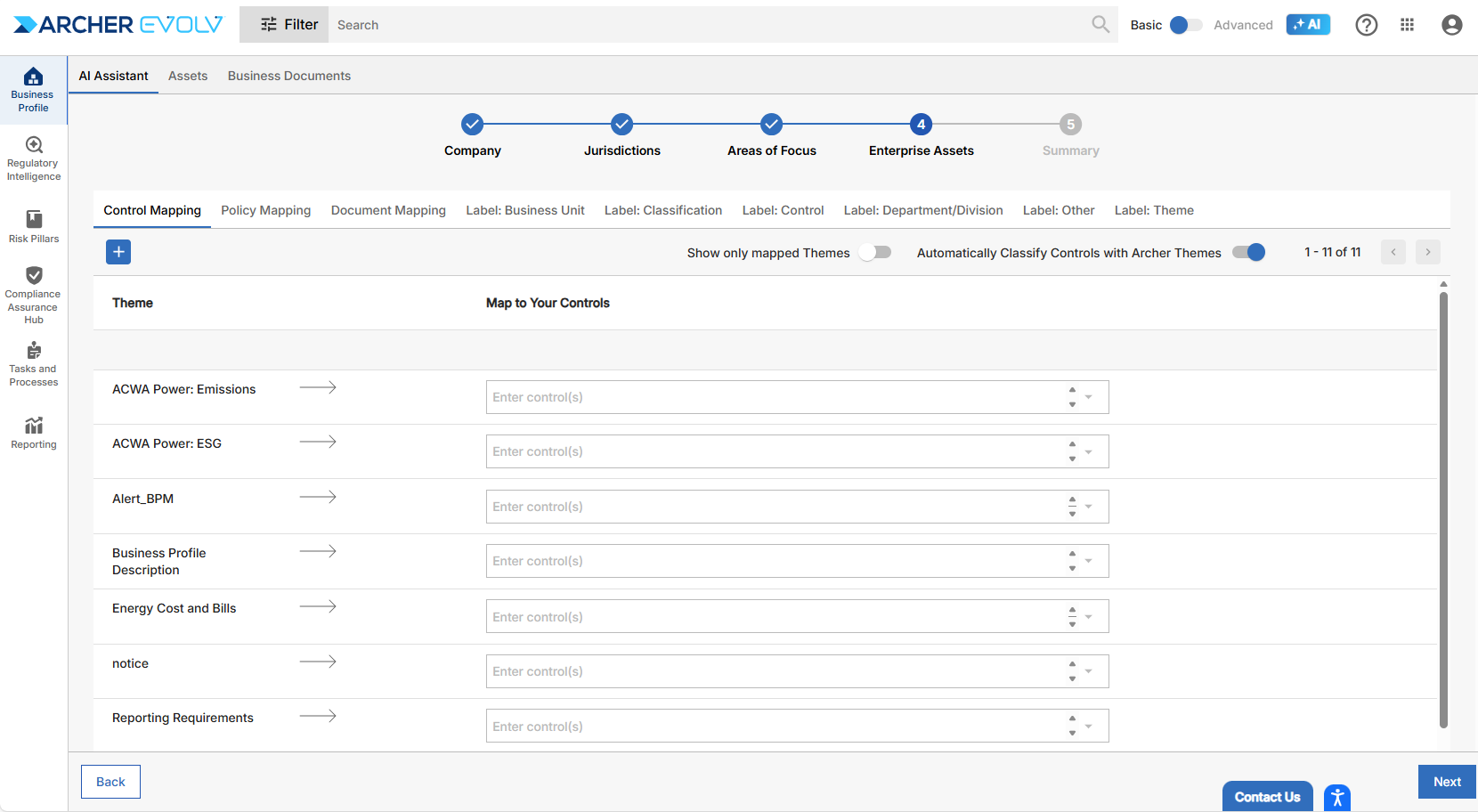
Task: Switch to the Policy Mapping tab
Action: click(265, 210)
